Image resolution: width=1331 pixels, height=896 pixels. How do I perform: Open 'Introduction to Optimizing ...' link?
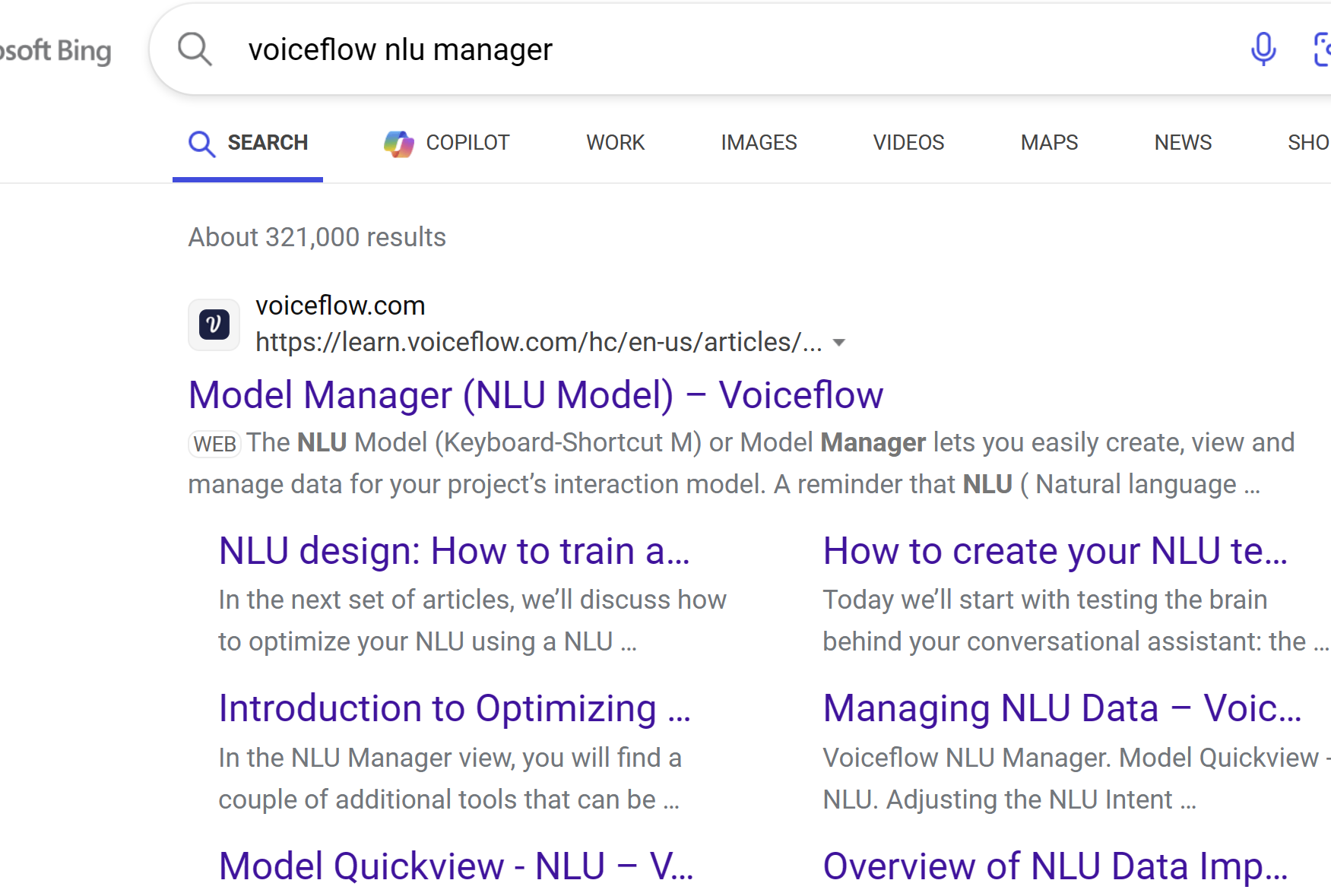455,708
